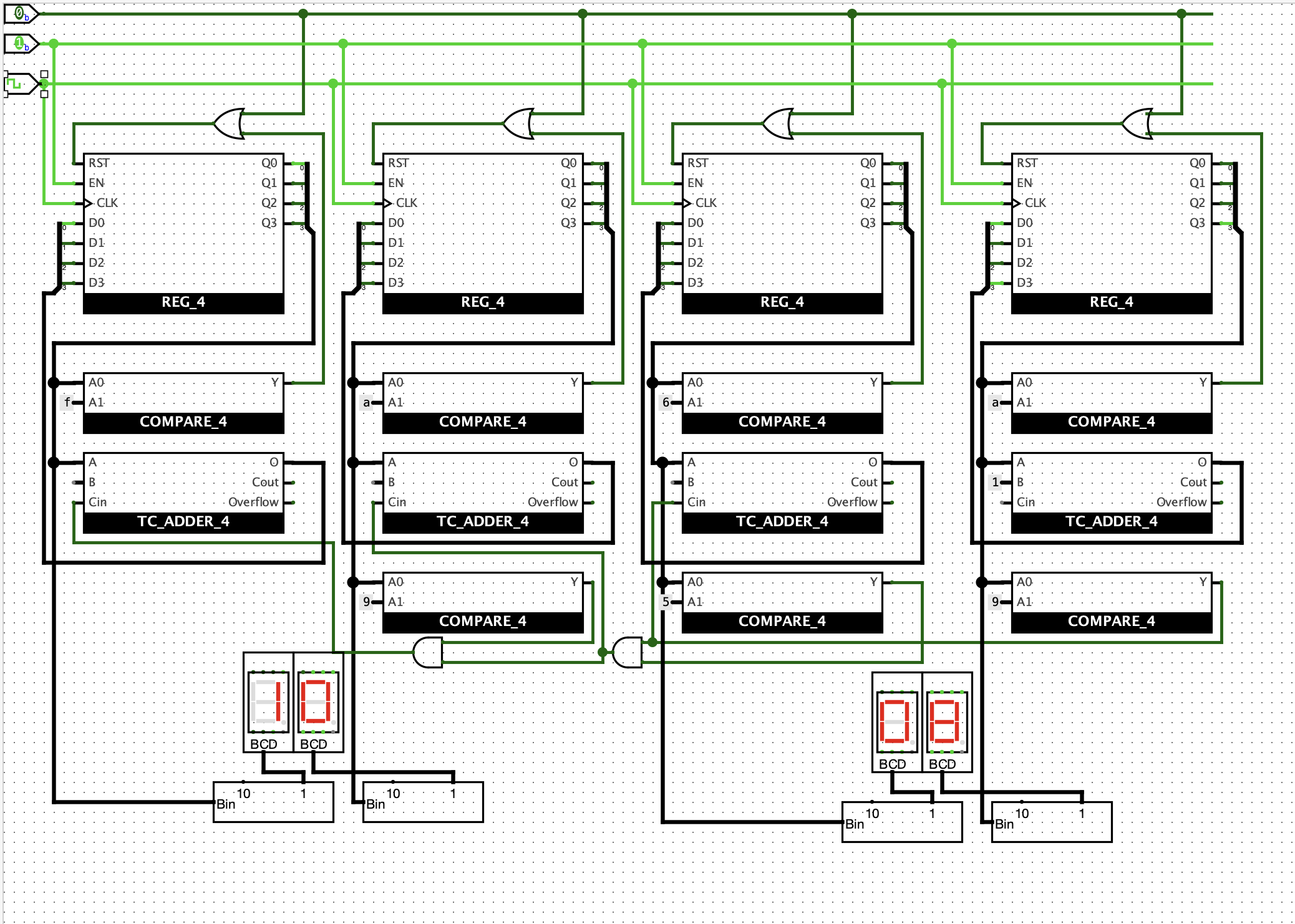Image resolution: width=1295 pixels, height=924 pixels.
Task: Select the seven-segment display showing 1
Action: 268,702
